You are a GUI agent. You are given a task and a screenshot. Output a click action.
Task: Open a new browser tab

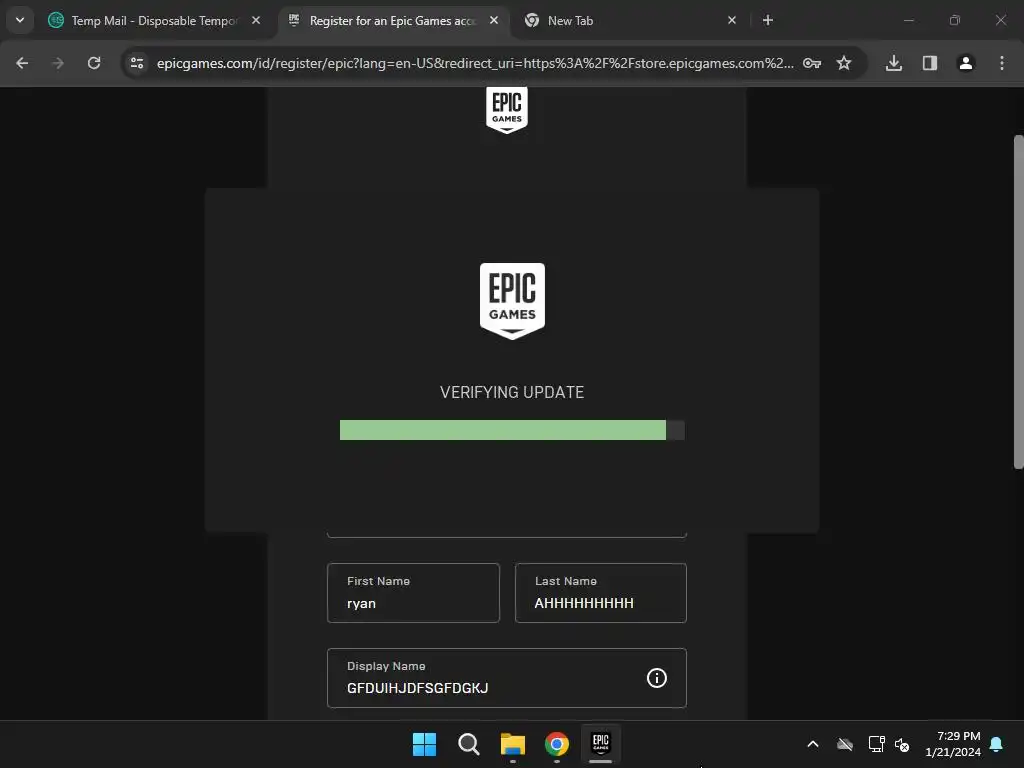(768, 21)
